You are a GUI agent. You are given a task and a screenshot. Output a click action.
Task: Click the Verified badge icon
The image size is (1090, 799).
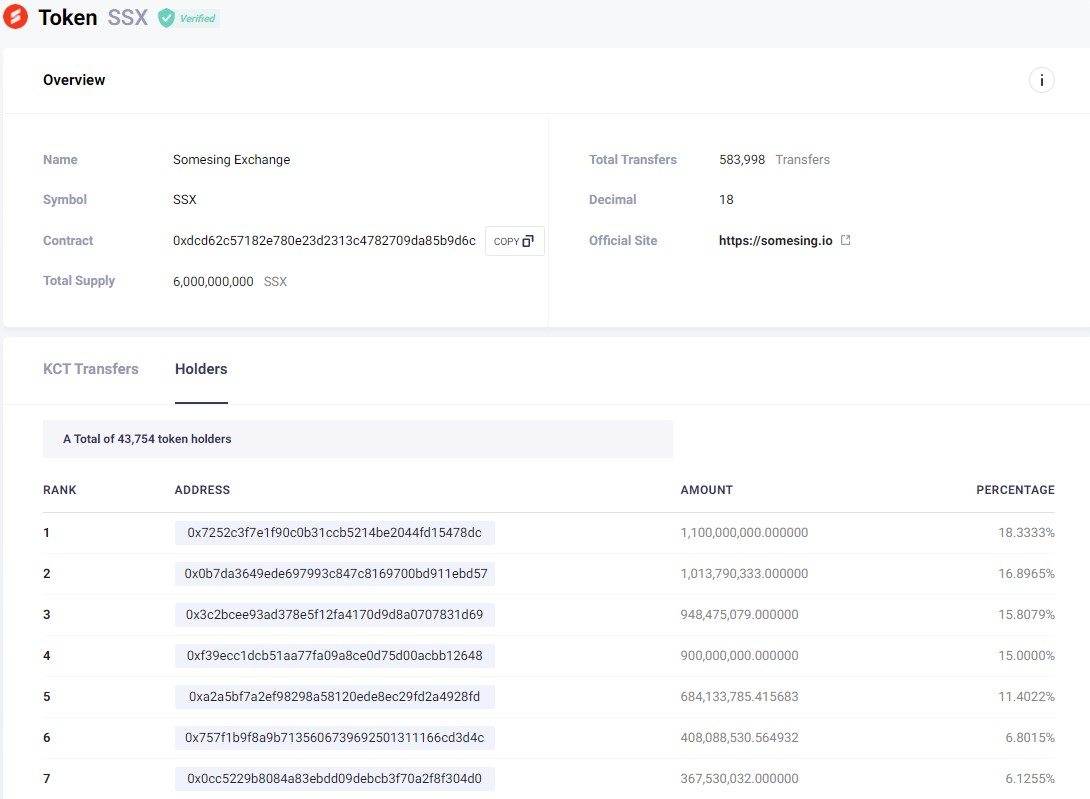(166, 18)
